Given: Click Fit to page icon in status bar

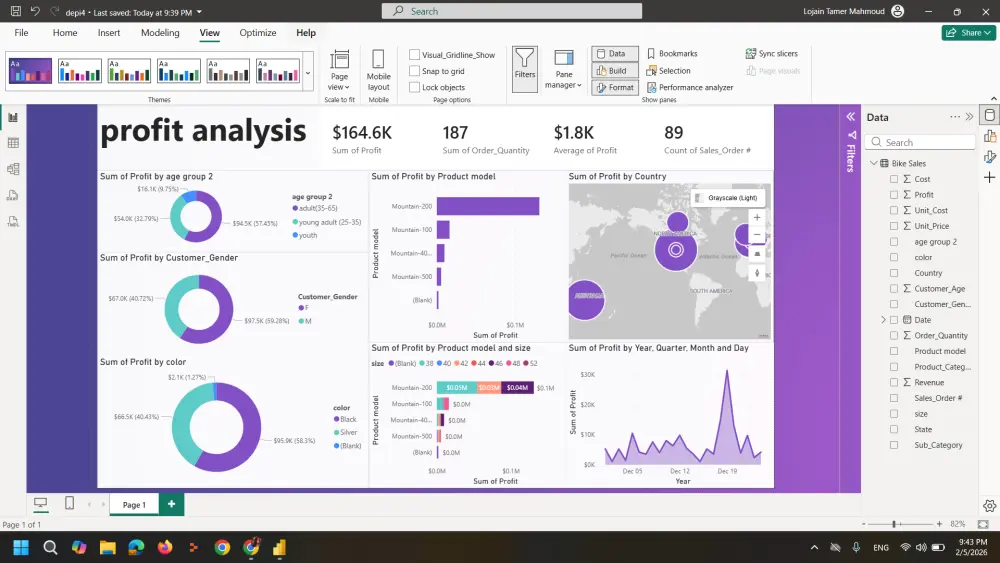Looking at the screenshot, I should 983,524.
